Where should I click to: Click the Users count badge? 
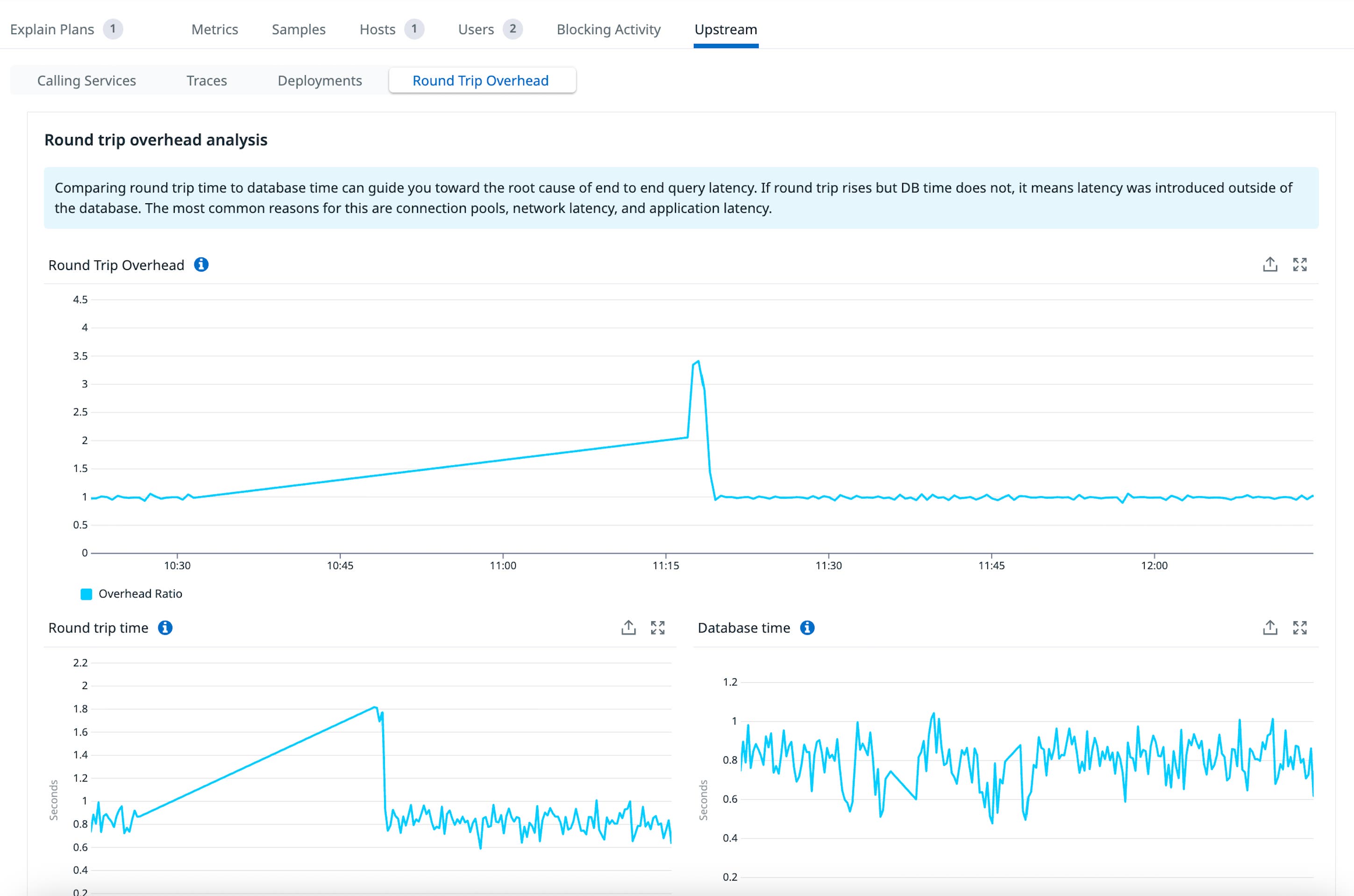click(512, 28)
